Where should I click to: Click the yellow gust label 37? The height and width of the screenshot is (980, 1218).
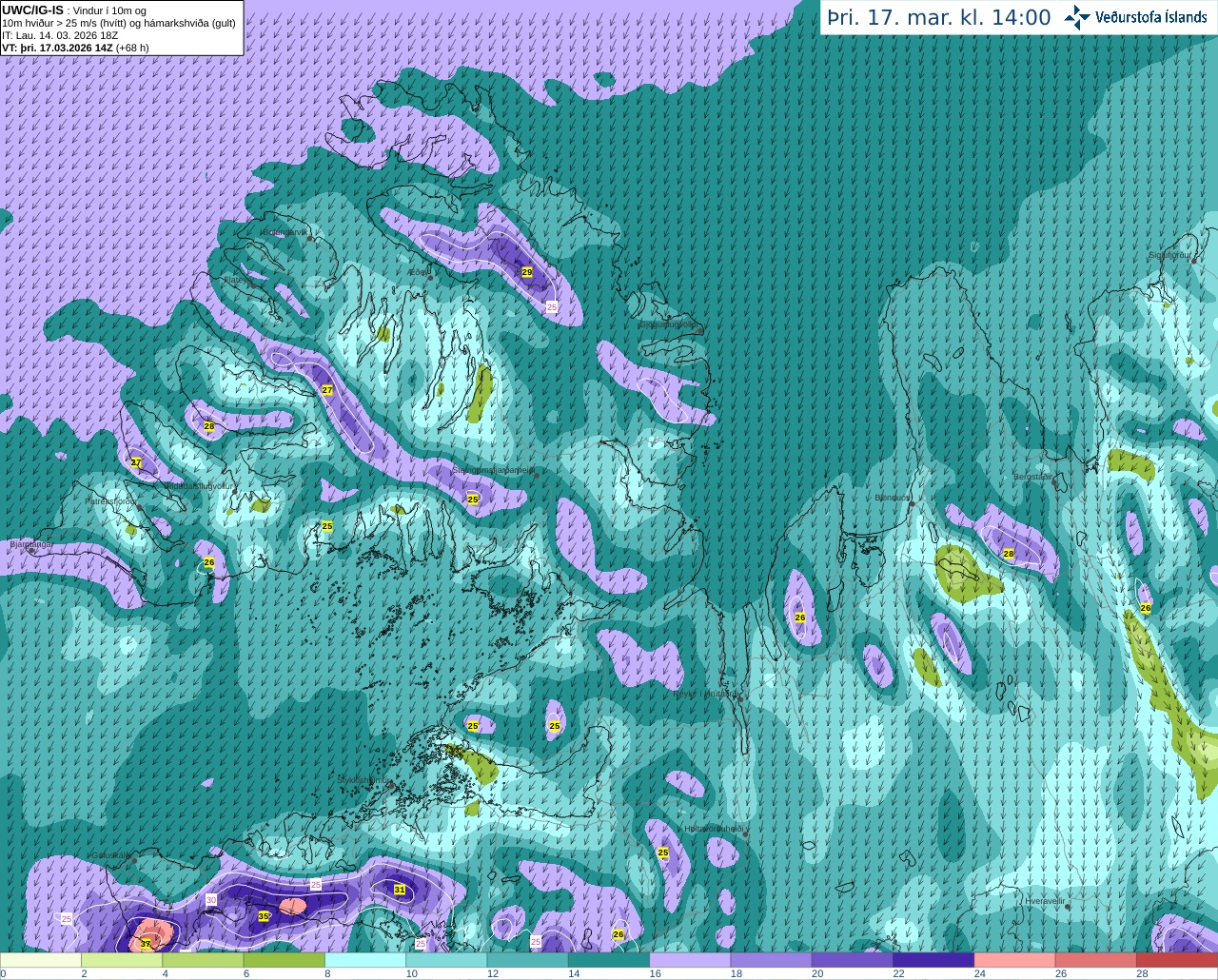tap(146, 944)
